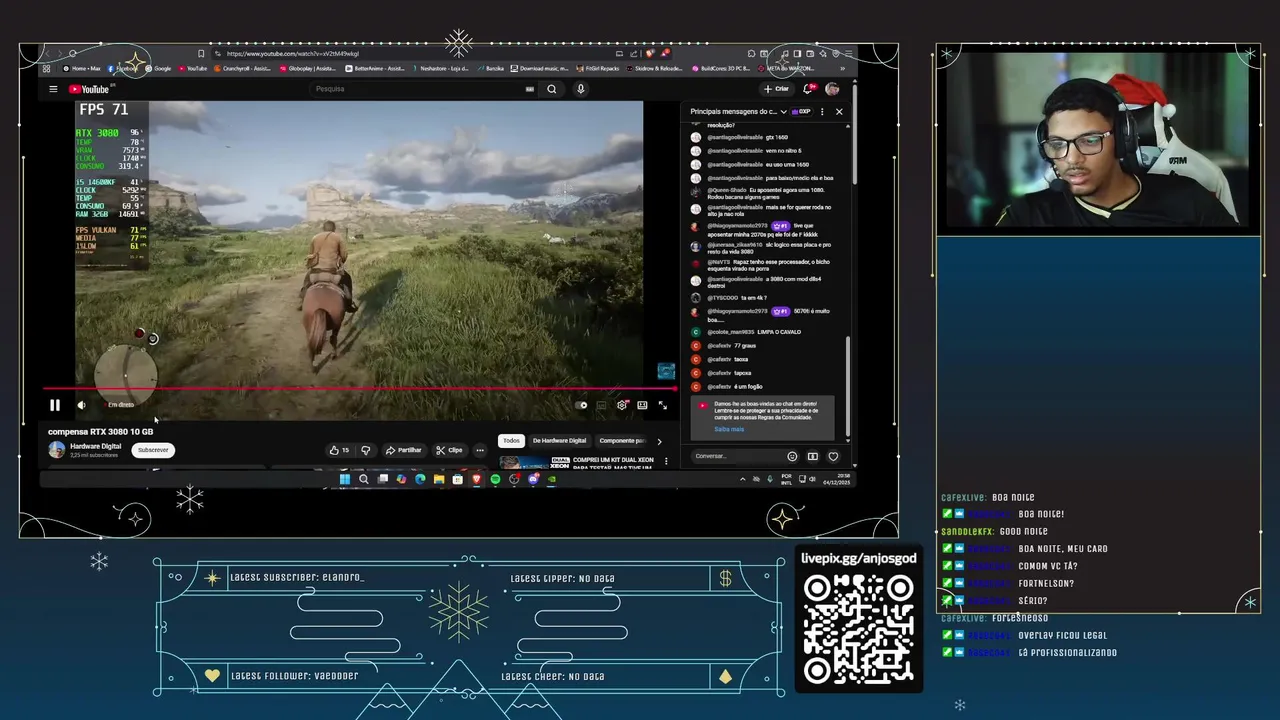Open more actions ellipsis under video

(480, 450)
